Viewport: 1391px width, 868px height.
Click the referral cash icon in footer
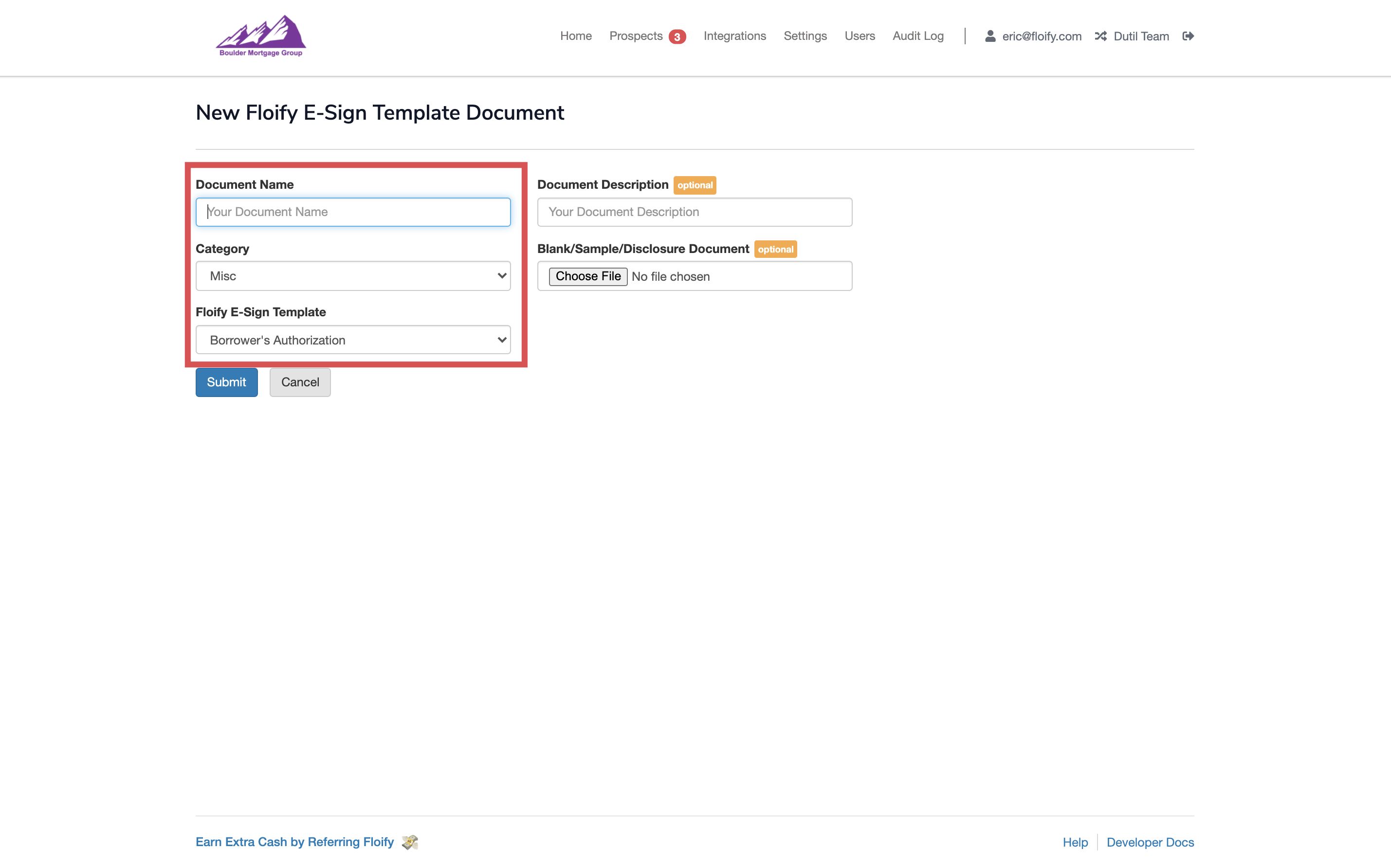(410, 842)
